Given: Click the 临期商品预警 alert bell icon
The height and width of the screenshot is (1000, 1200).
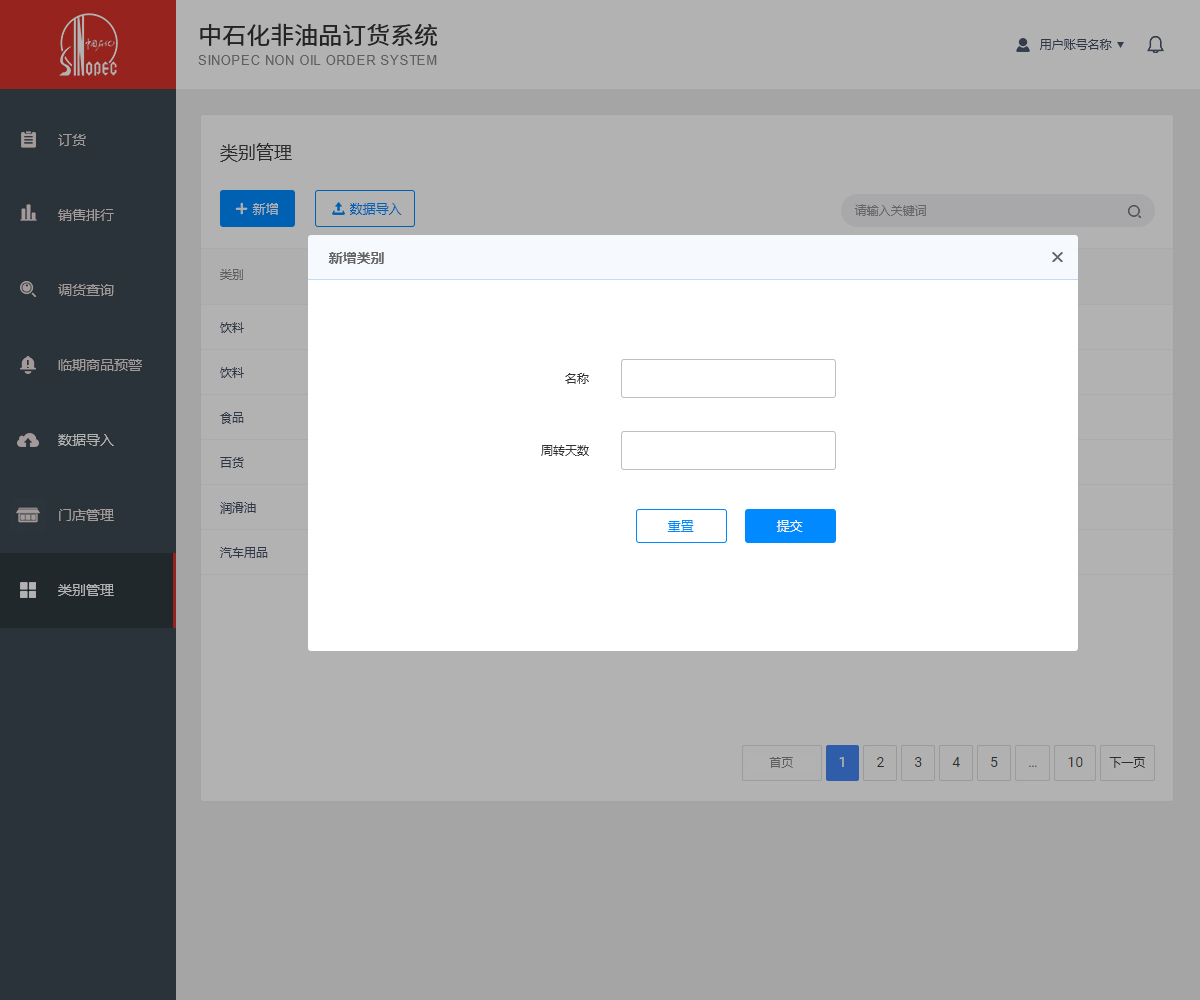Looking at the screenshot, I should [29, 365].
